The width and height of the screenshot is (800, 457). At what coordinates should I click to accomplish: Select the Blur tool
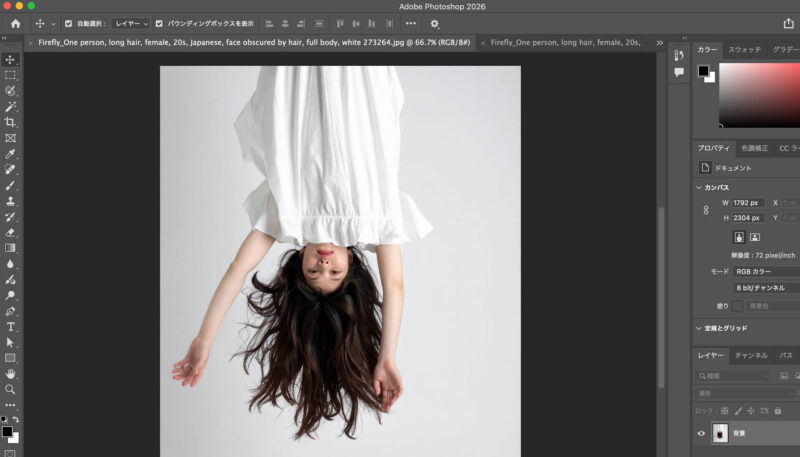[x=10, y=264]
